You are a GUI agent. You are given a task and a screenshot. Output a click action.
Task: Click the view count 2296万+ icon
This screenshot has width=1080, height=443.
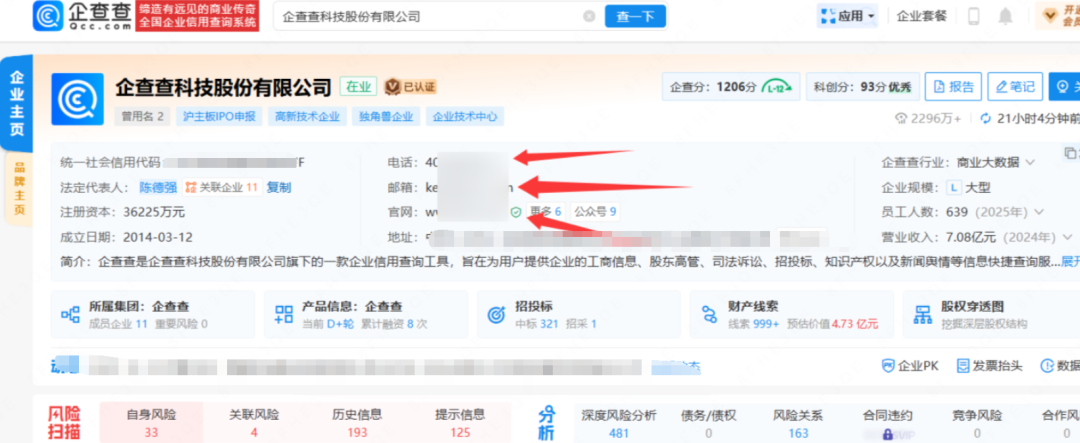coord(901,119)
